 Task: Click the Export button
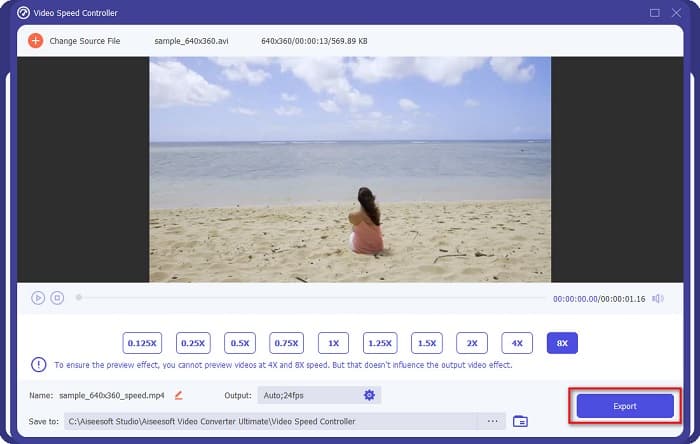pos(625,406)
